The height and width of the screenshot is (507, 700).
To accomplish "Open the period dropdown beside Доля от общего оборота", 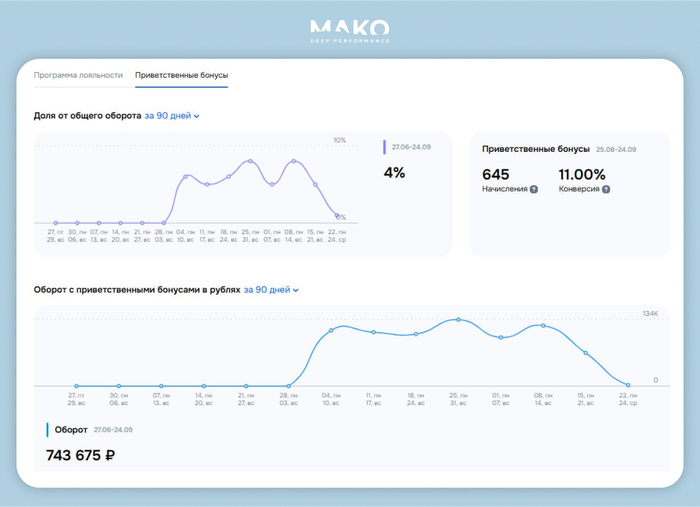I will [x=171, y=116].
